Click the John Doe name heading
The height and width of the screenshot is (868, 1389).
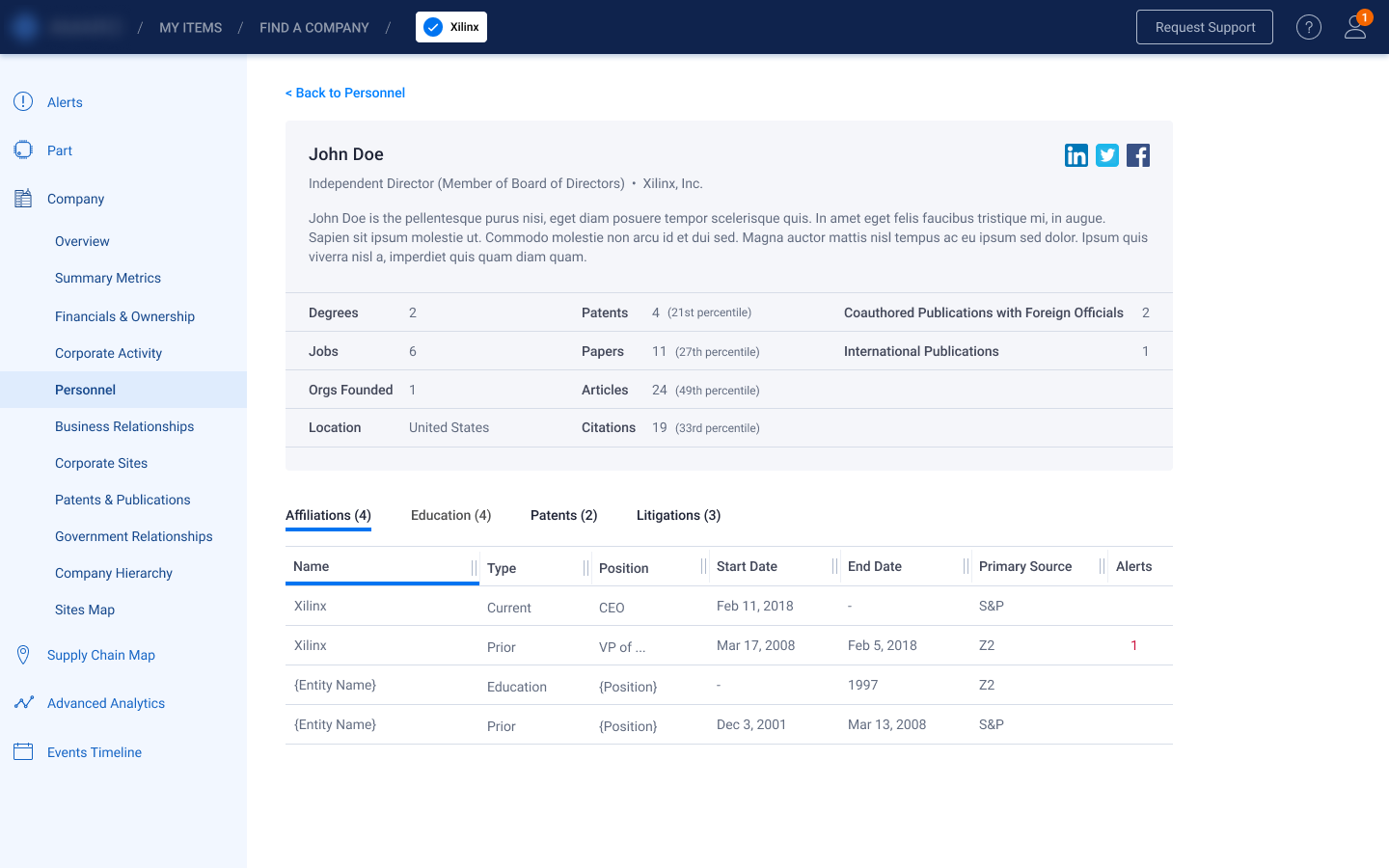[x=346, y=154]
